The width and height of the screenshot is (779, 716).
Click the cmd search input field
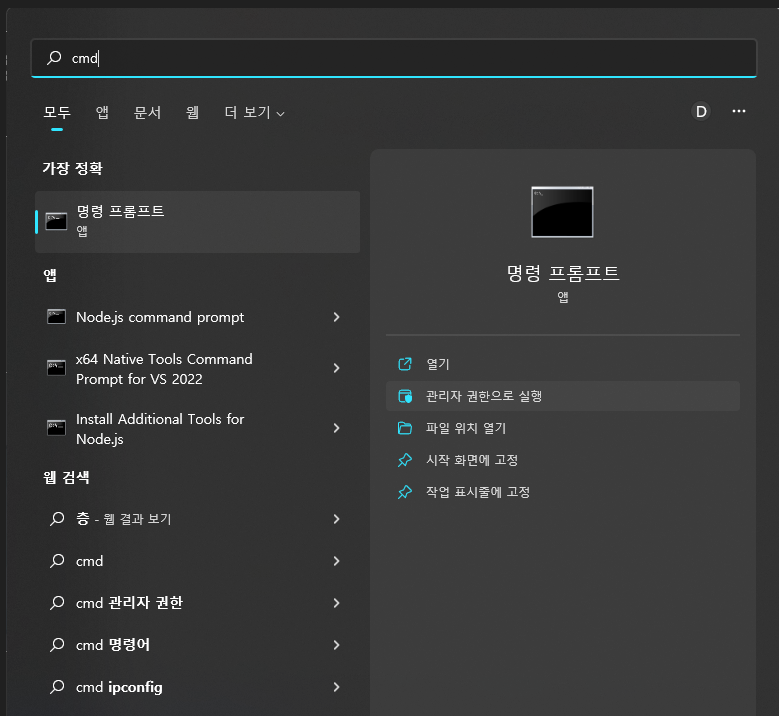coord(393,58)
